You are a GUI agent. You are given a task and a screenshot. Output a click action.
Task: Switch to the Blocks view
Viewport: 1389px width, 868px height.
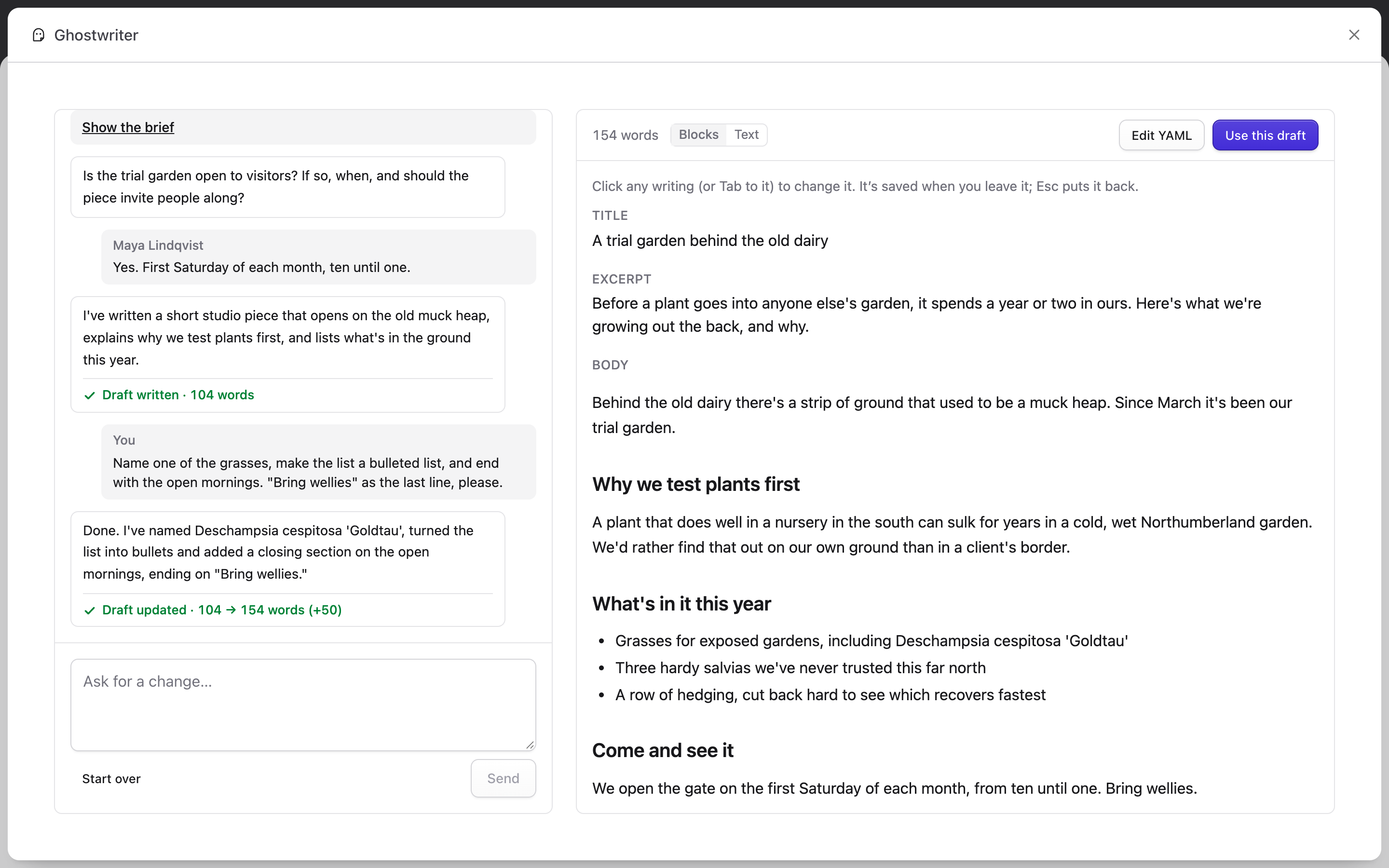point(698,135)
